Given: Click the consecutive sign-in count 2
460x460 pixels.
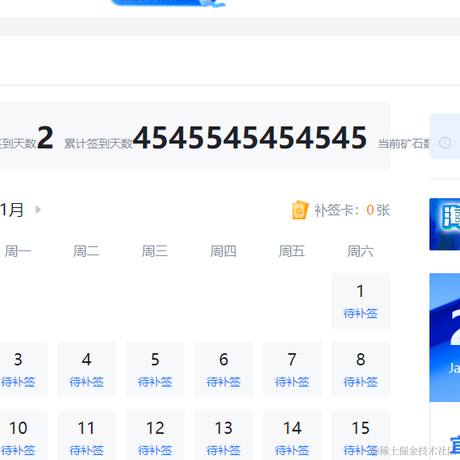Looking at the screenshot, I should 45,137.
